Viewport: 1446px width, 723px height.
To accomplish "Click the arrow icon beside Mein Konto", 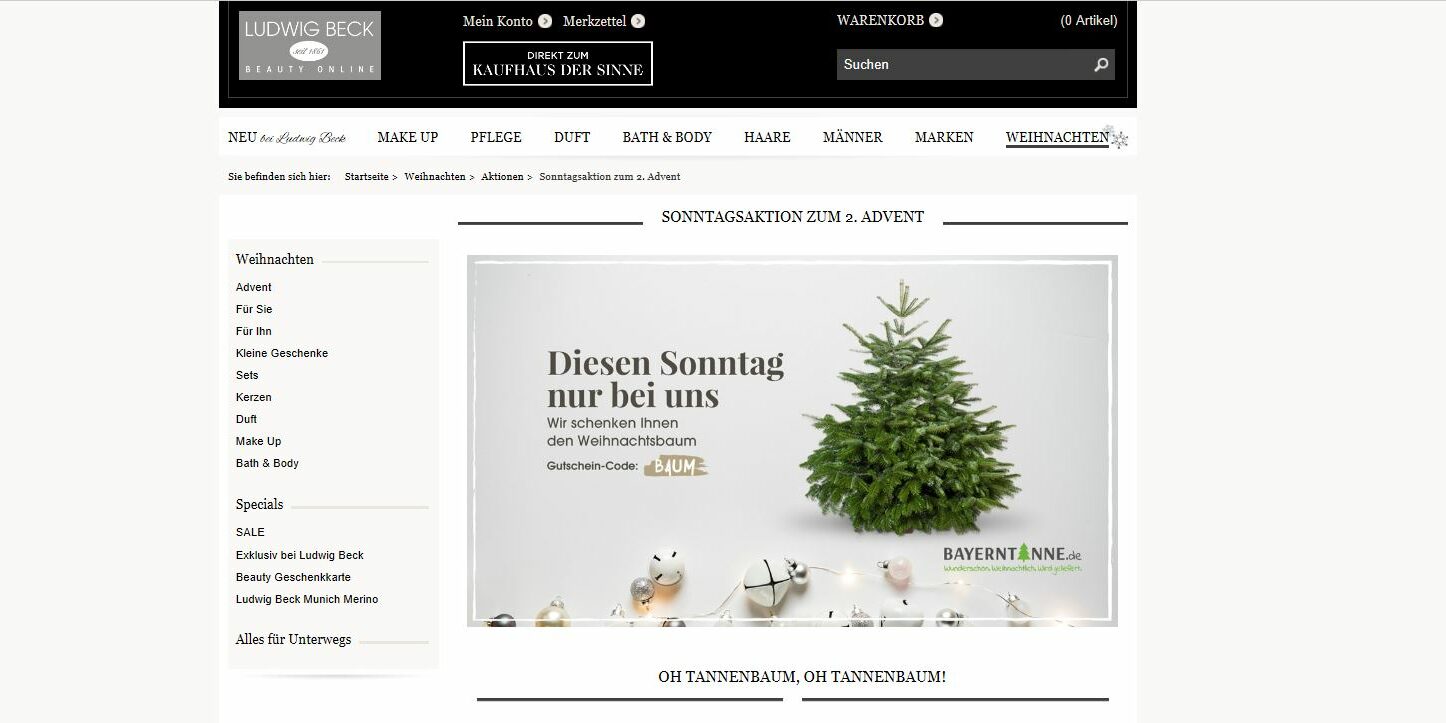I will coord(545,21).
